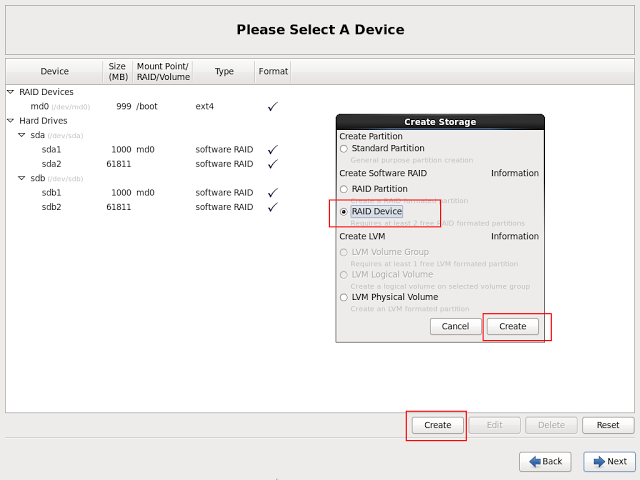Go Back to the previous installer screen

tap(544, 461)
